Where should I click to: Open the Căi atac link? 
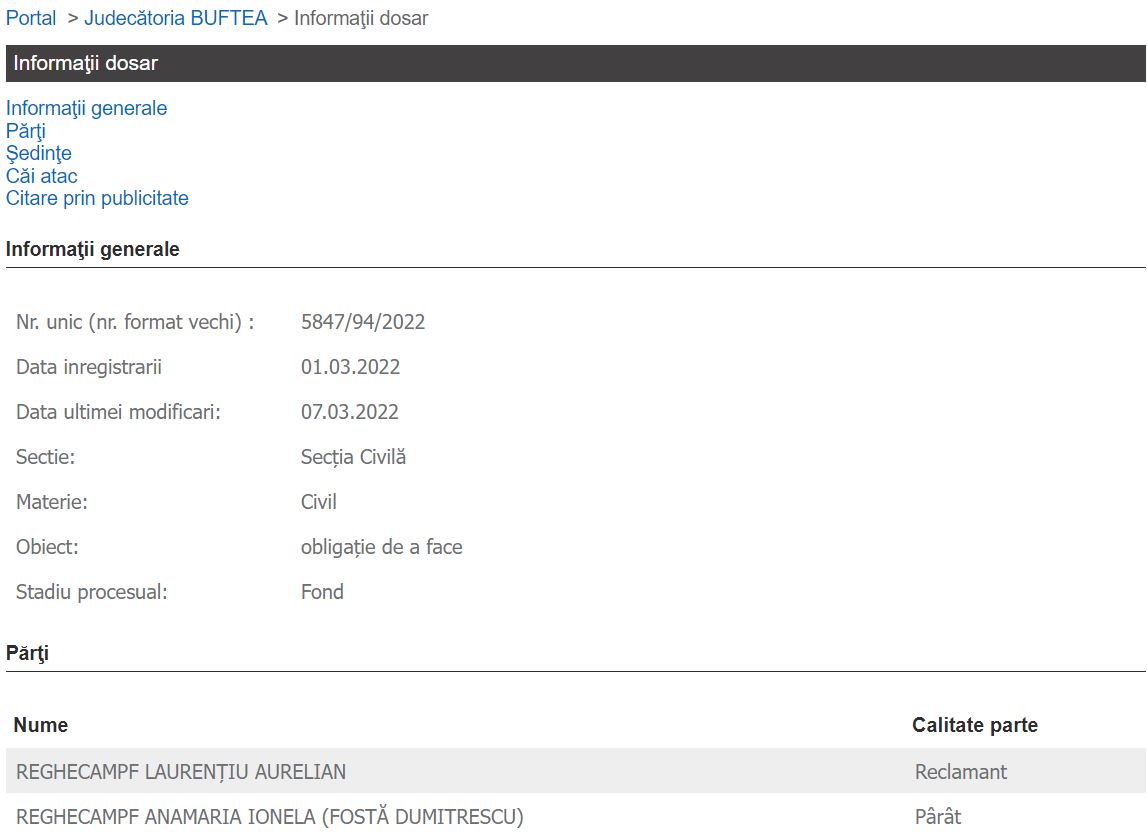(x=42, y=176)
